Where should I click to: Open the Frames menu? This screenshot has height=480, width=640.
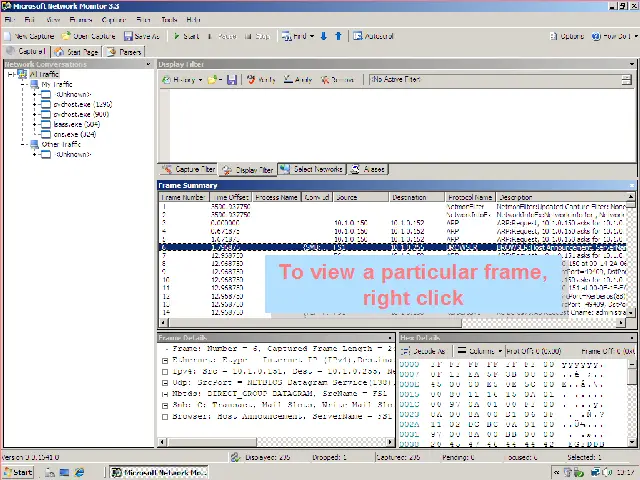tap(80, 20)
